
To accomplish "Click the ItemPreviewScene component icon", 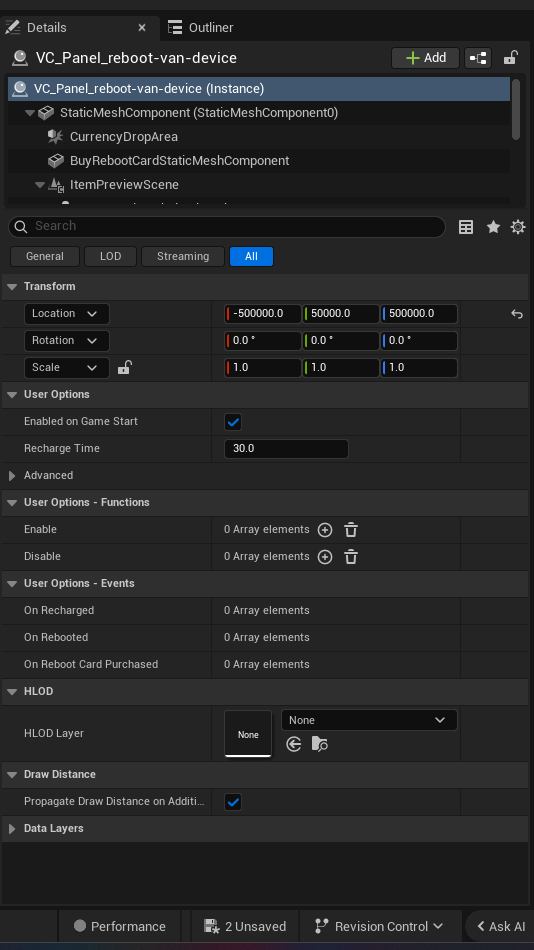I will point(56,185).
